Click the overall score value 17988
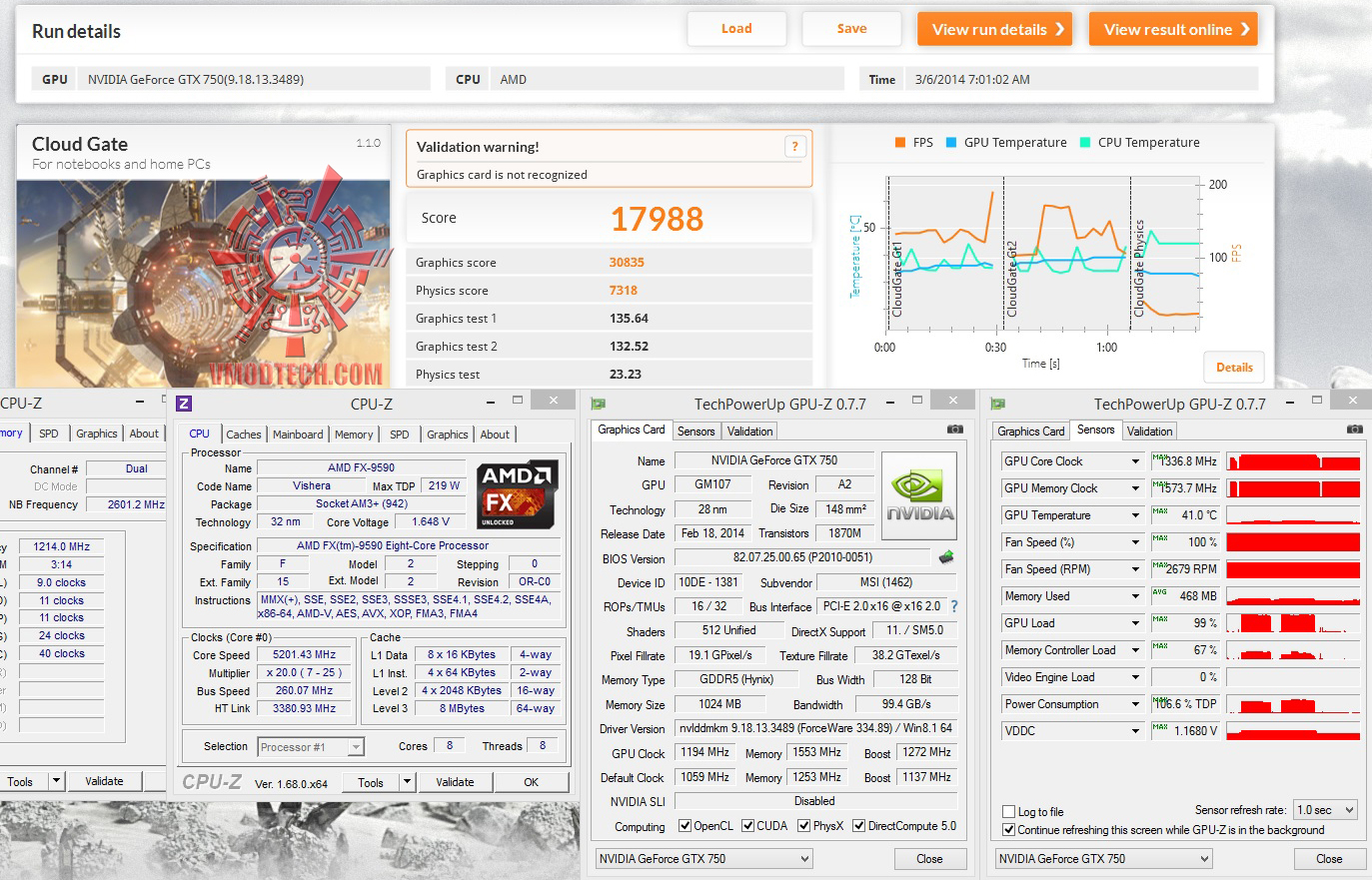This screenshot has width=1372, height=880. pos(657,219)
